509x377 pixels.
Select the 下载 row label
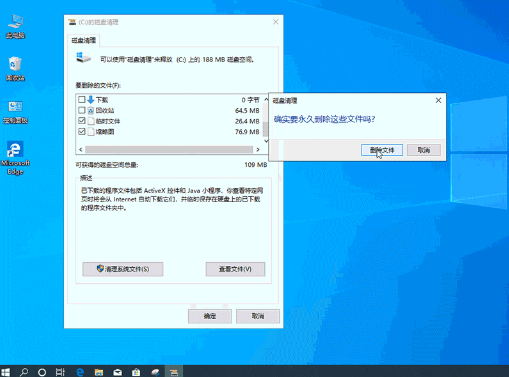102,100
